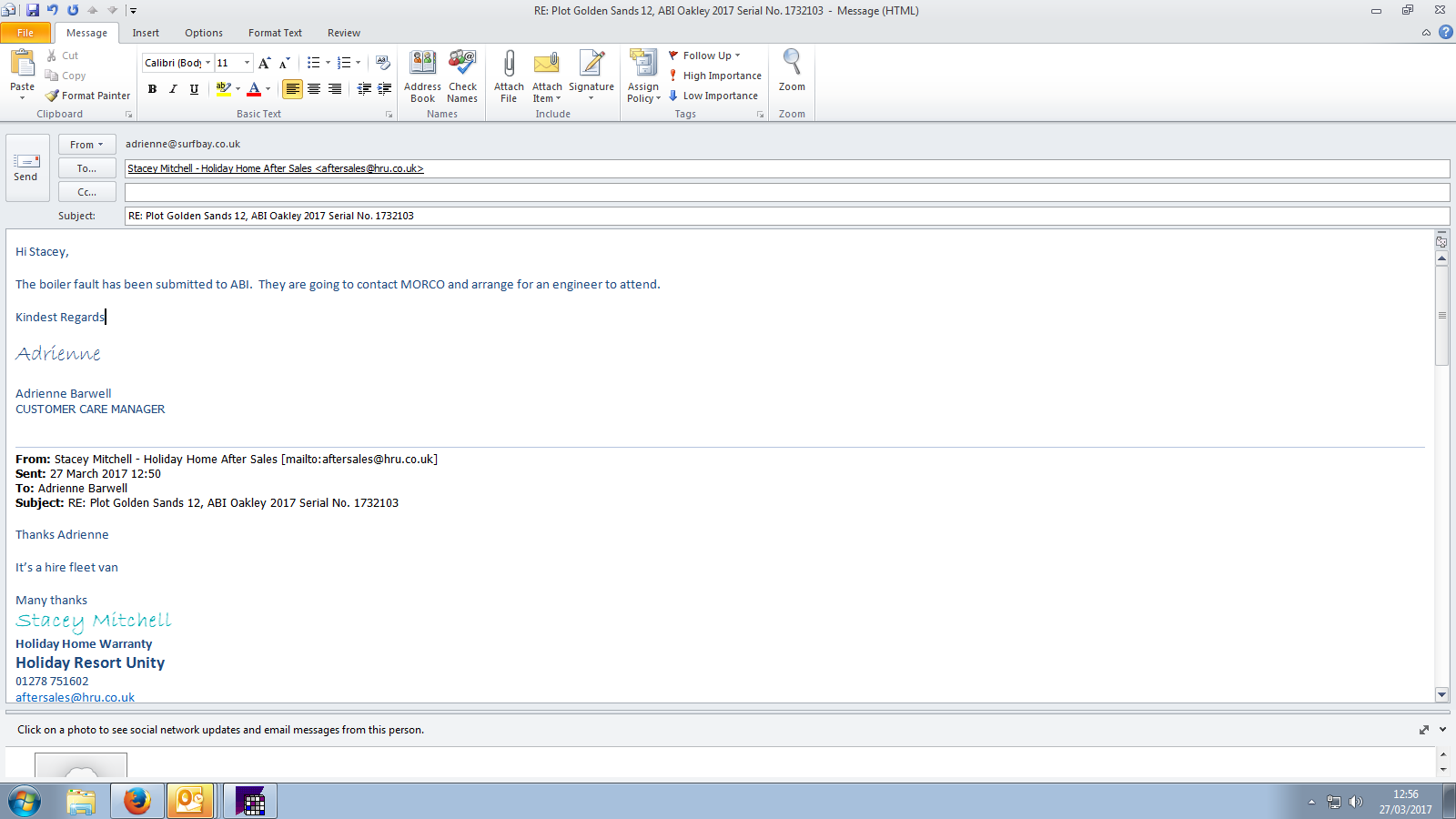Apply the red font color
1456x819 pixels.
(x=254, y=88)
